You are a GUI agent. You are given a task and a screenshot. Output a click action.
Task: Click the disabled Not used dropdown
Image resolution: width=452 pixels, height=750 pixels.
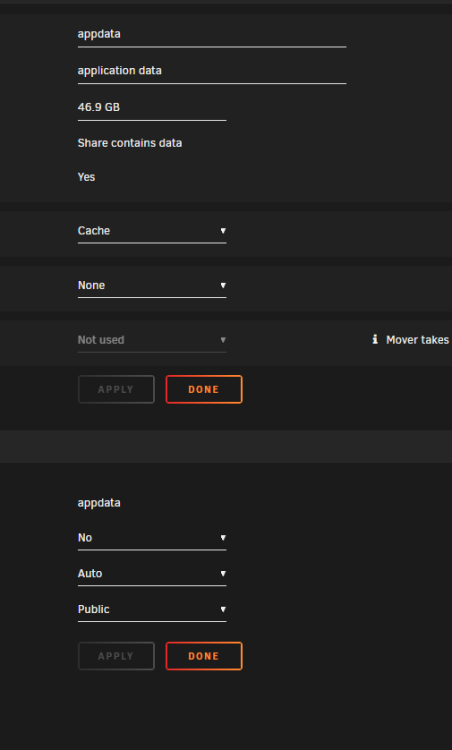[x=152, y=340]
